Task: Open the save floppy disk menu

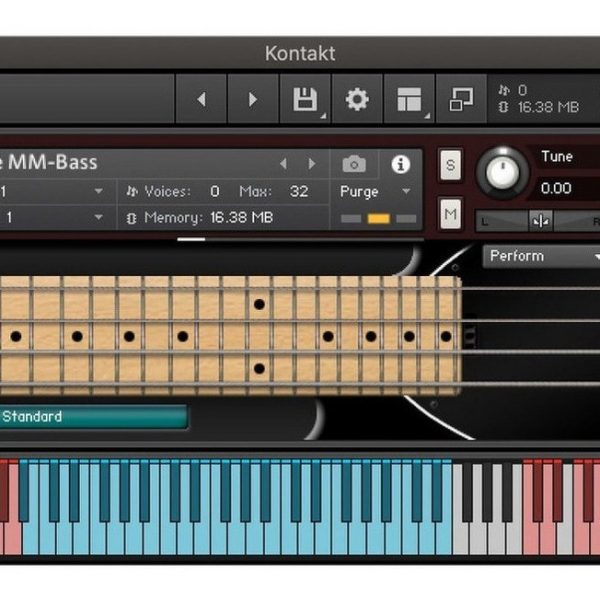Action: click(x=305, y=99)
